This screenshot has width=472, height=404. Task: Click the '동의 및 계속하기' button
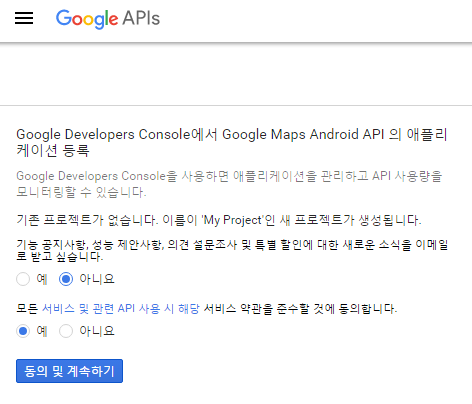coord(69,371)
